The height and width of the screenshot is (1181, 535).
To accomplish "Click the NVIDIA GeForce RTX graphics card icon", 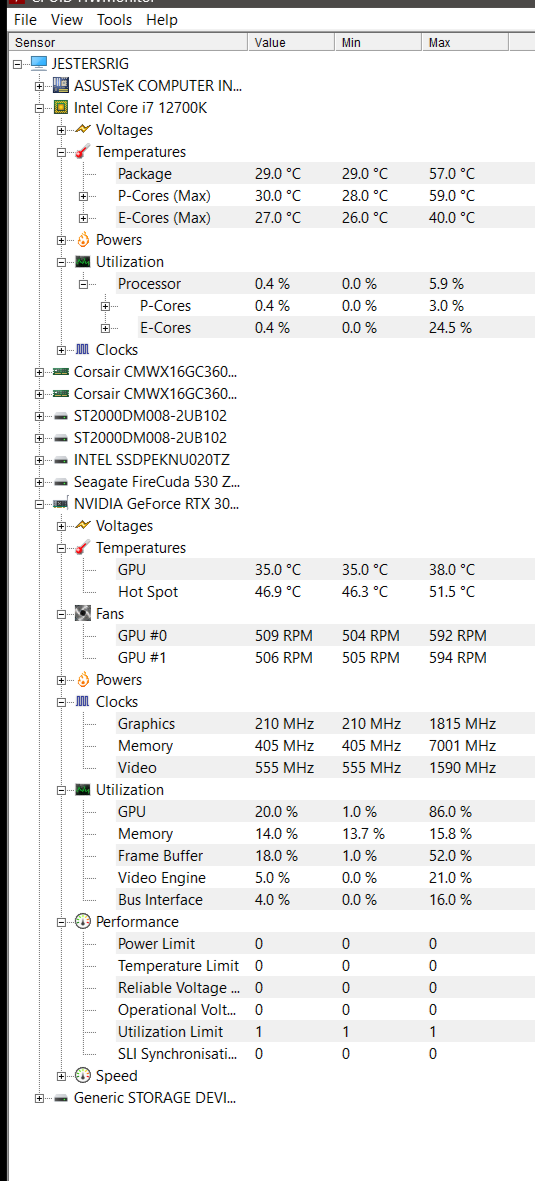I will tap(61, 504).
